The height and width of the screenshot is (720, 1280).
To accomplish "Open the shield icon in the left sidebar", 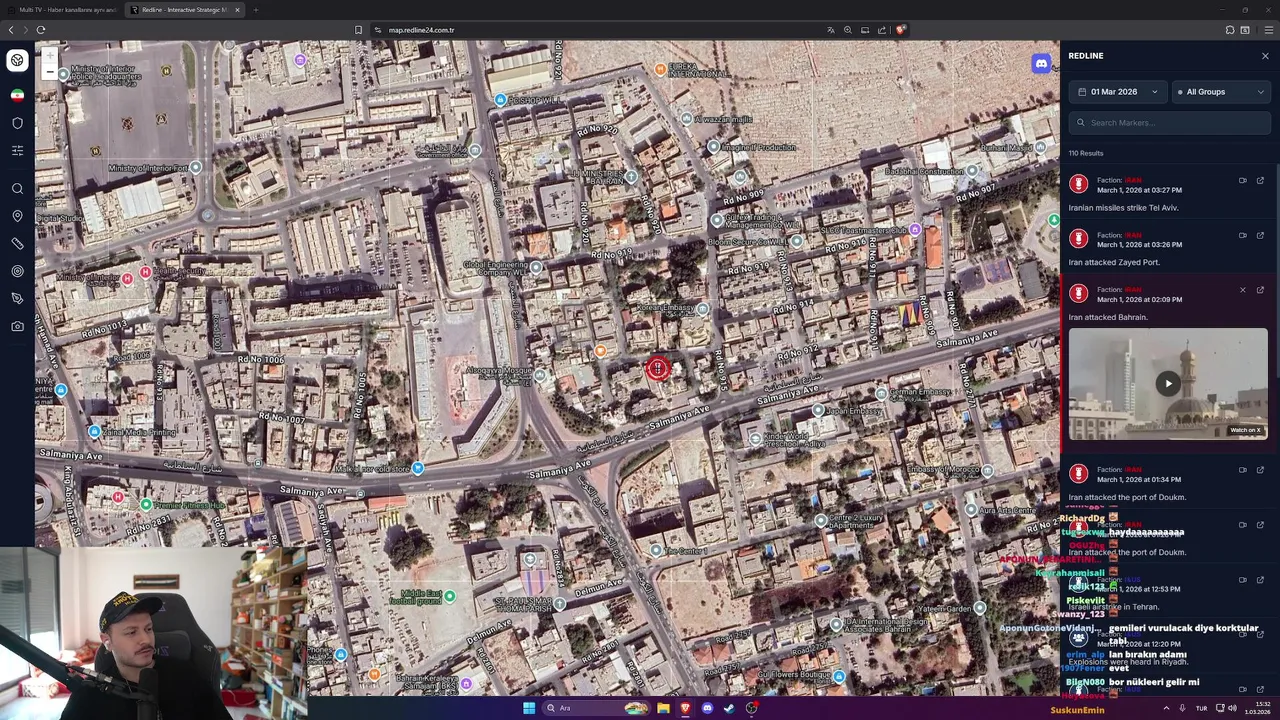I will [17, 123].
